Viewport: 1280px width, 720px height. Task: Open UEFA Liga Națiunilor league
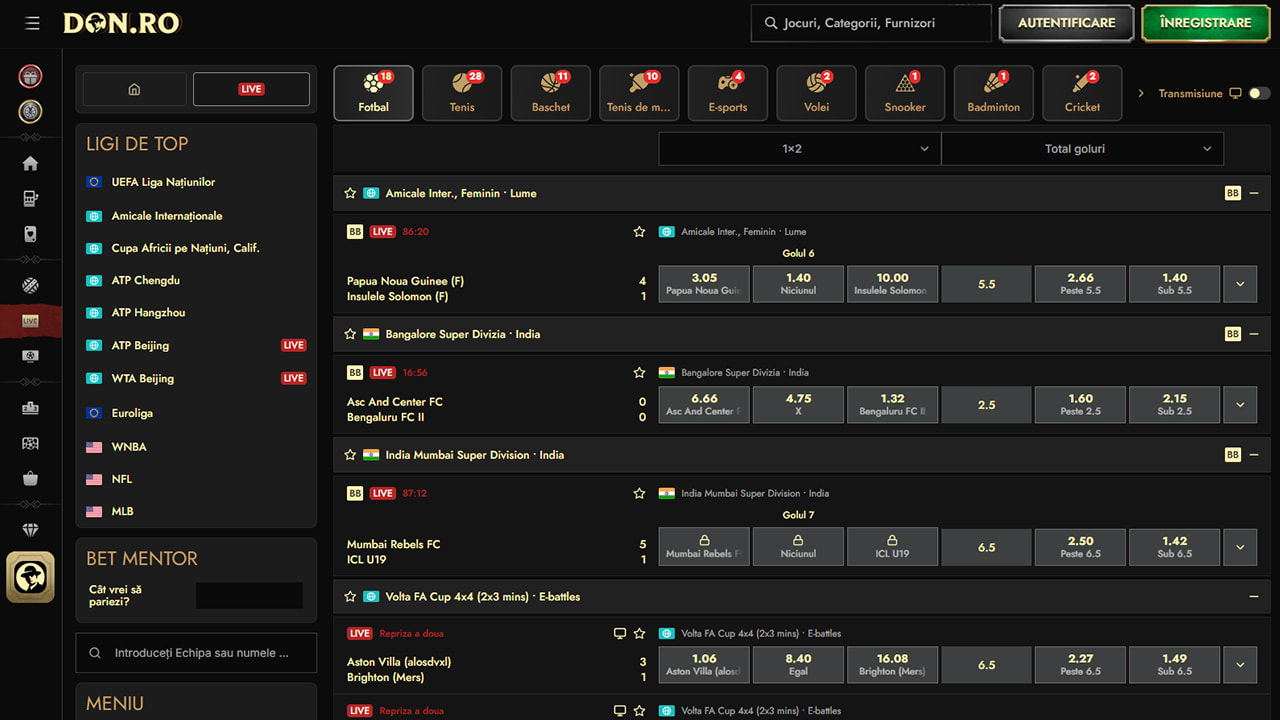pyautogui.click(x=163, y=182)
